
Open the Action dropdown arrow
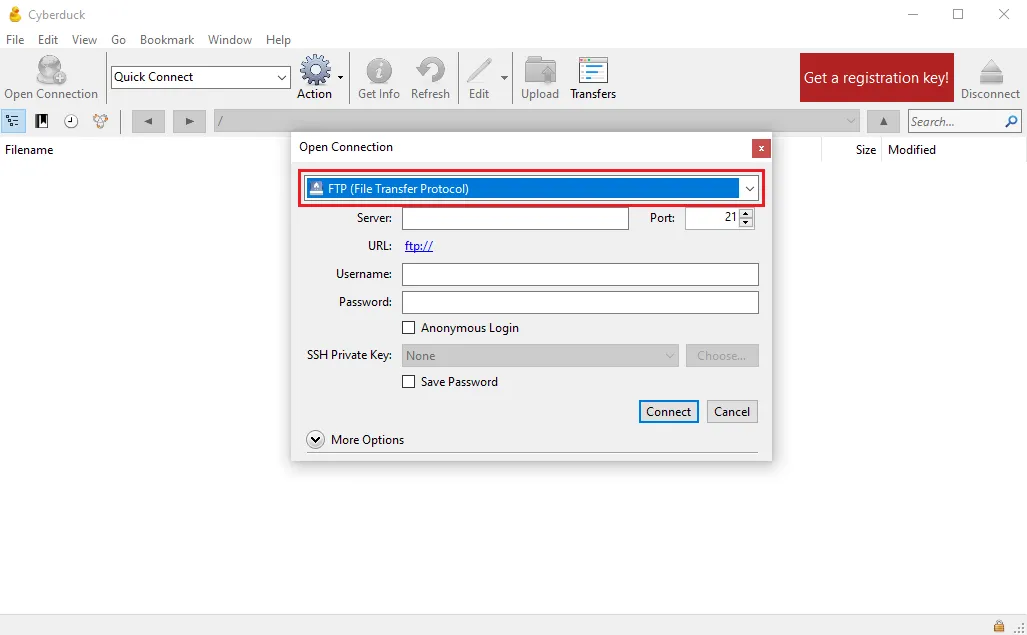point(341,77)
